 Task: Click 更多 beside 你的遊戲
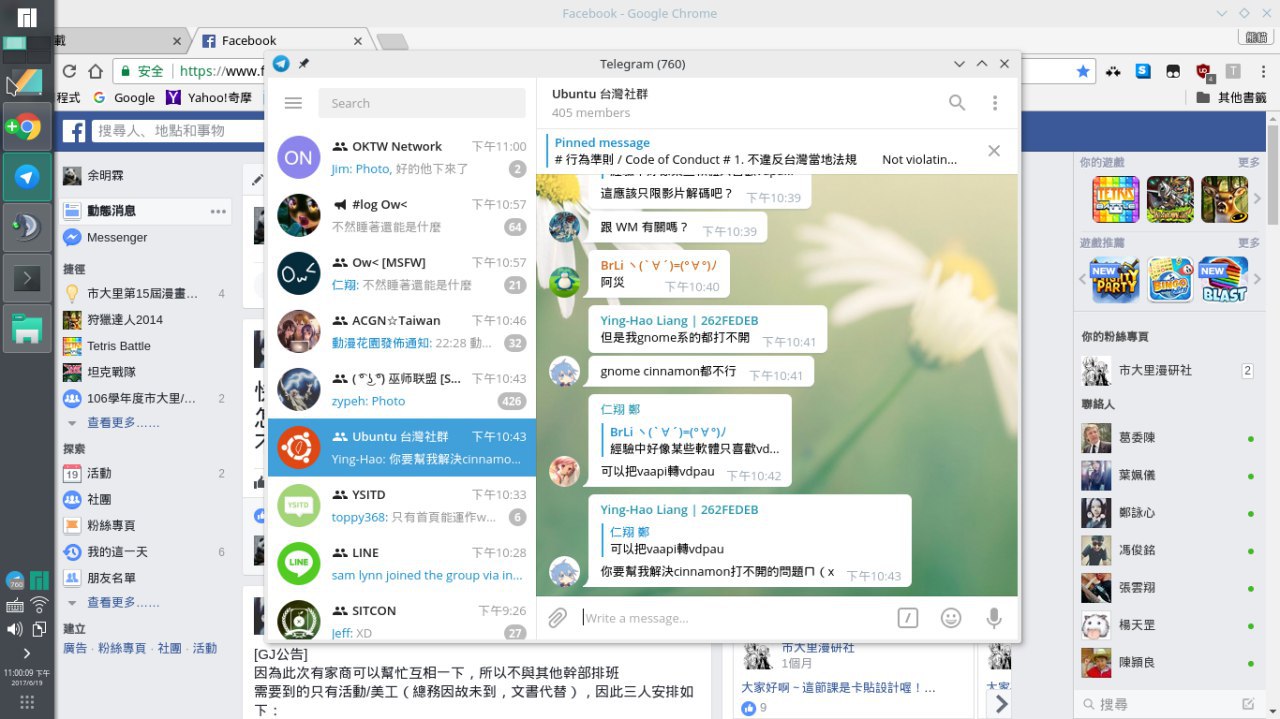pyautogui.click(x=1249, y=162)
